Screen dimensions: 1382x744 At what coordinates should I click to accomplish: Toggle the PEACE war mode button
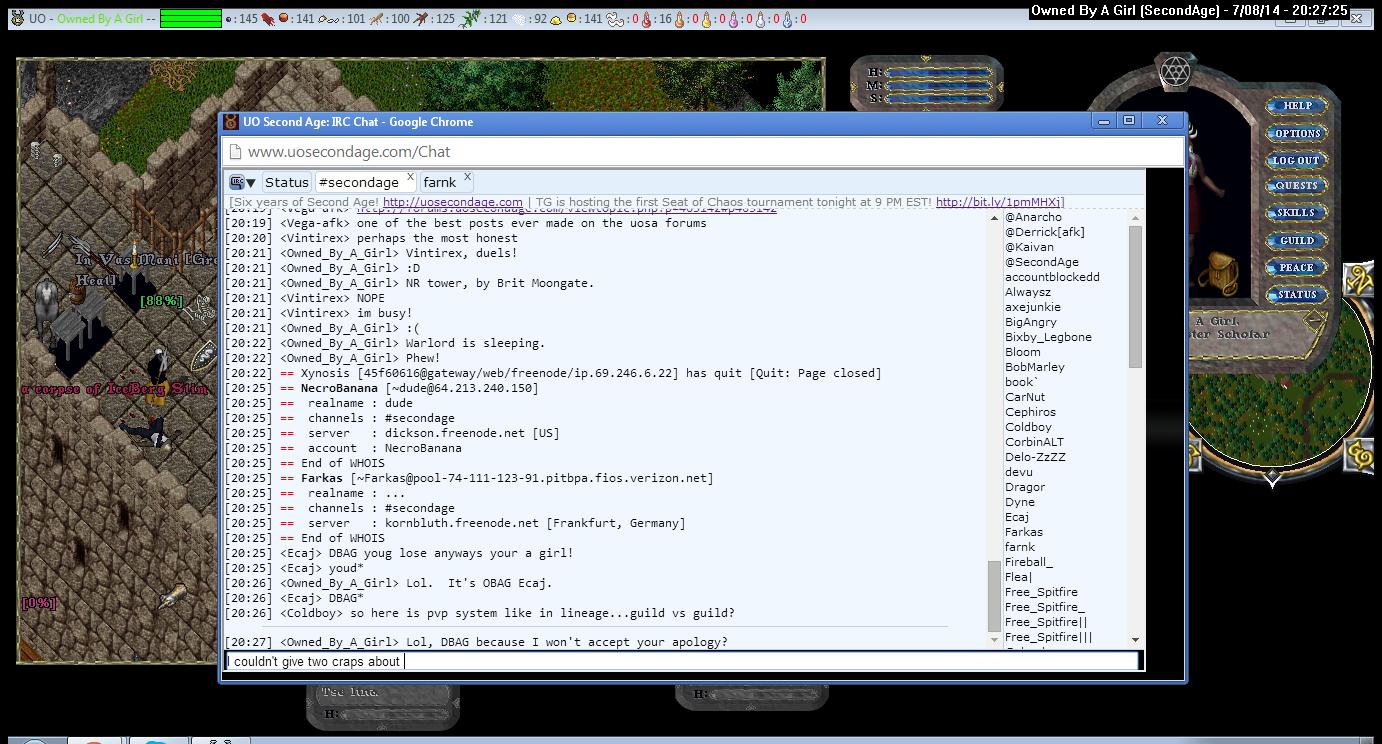pos(1296,267)
